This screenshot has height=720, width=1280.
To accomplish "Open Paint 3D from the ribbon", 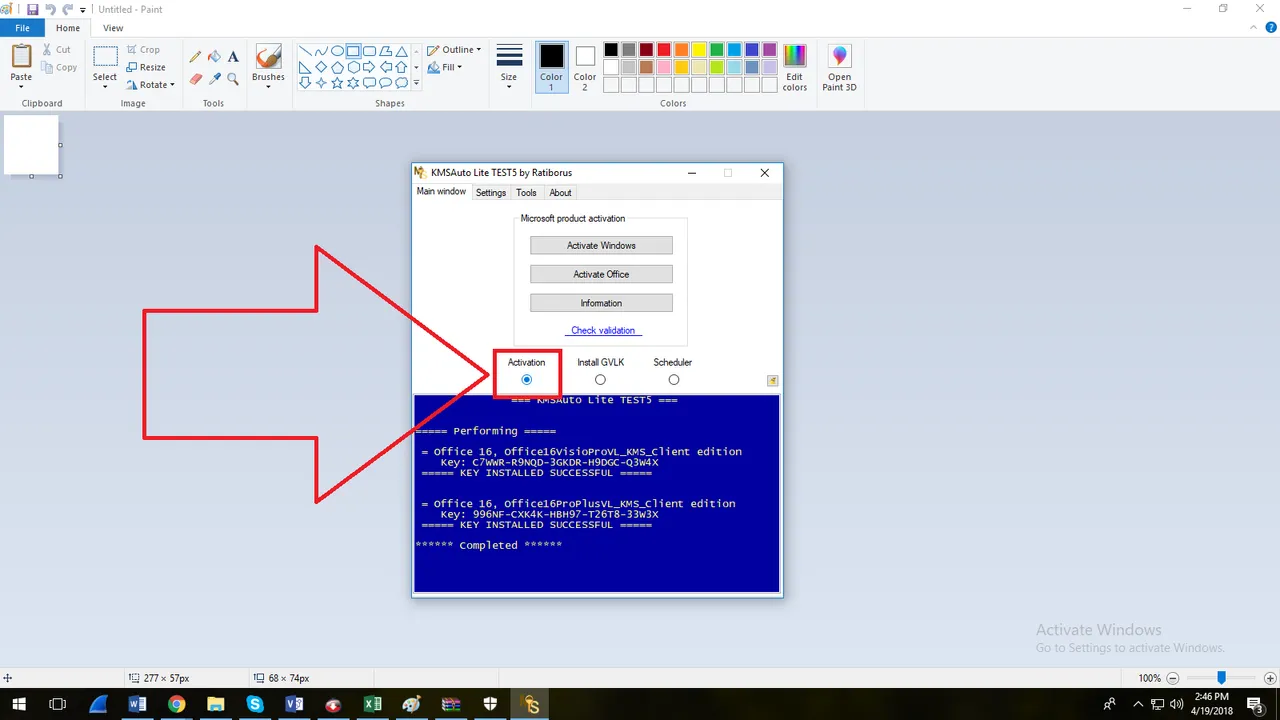I will coord(839,68).
